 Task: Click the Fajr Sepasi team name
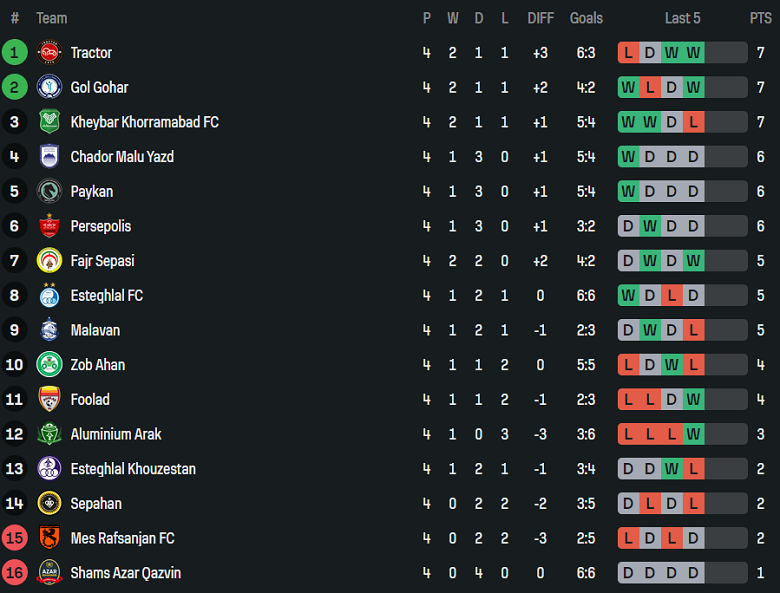pyautogui.click(x=103, y=261)
